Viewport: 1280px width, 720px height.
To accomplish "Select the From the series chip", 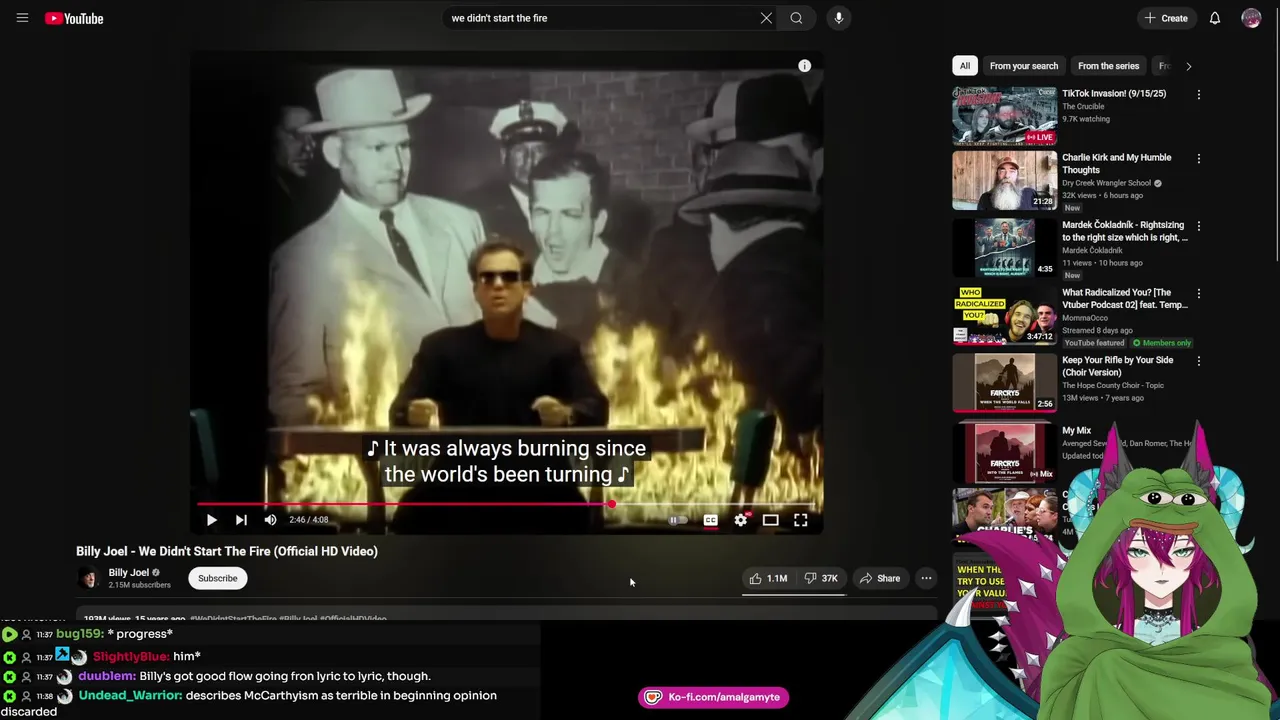I will click(x=1108, y=66).
